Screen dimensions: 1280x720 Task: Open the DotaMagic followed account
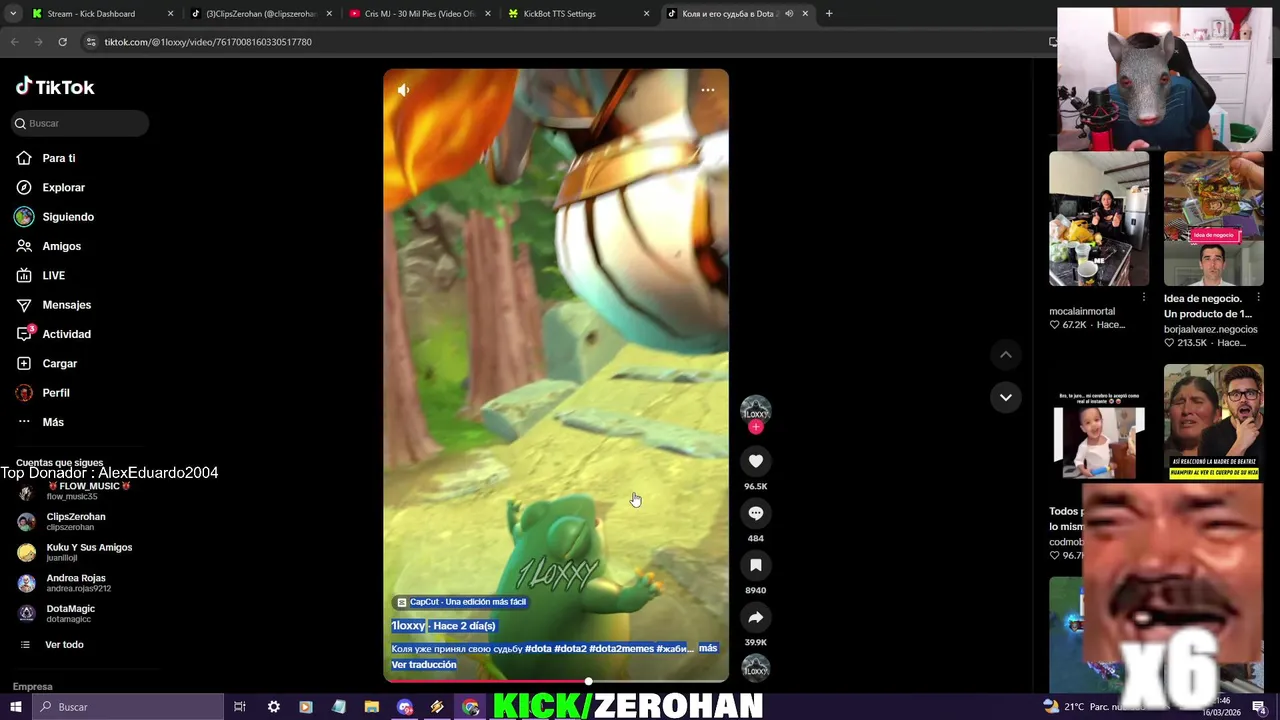[x=58, y=613]
